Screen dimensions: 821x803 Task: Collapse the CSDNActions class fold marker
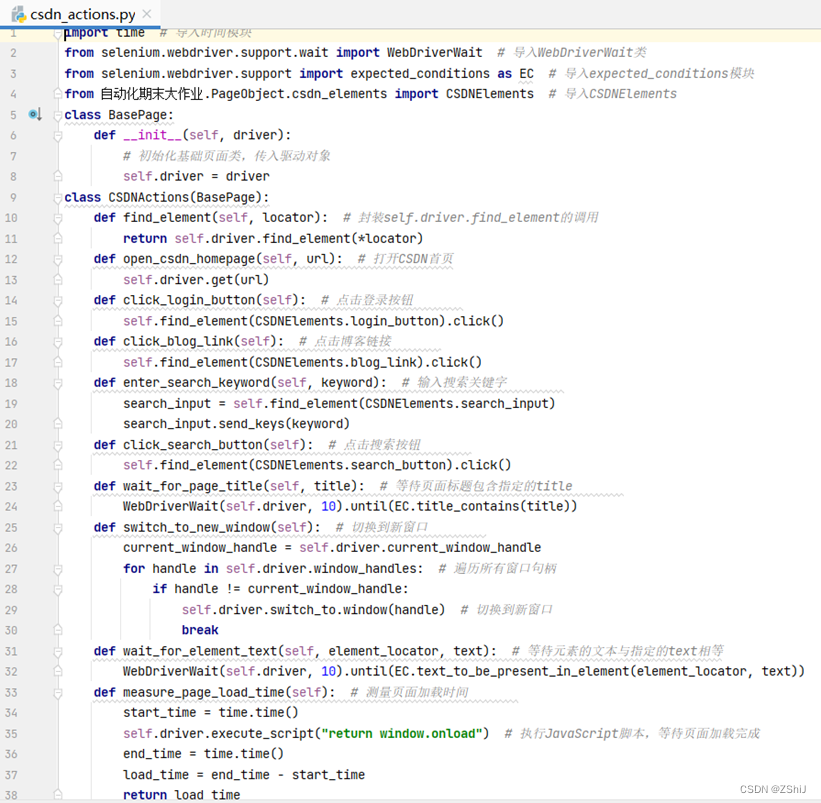tap(58, 198)
